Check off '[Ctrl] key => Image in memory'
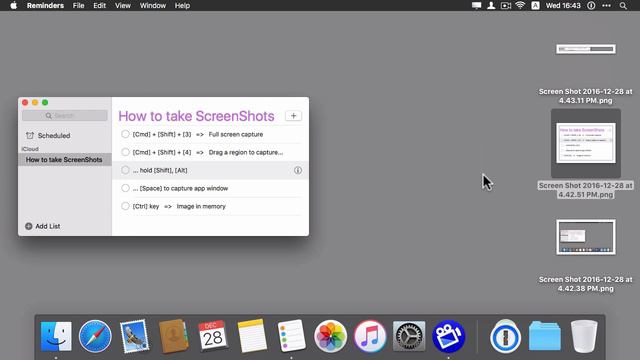 click(125, 206)
